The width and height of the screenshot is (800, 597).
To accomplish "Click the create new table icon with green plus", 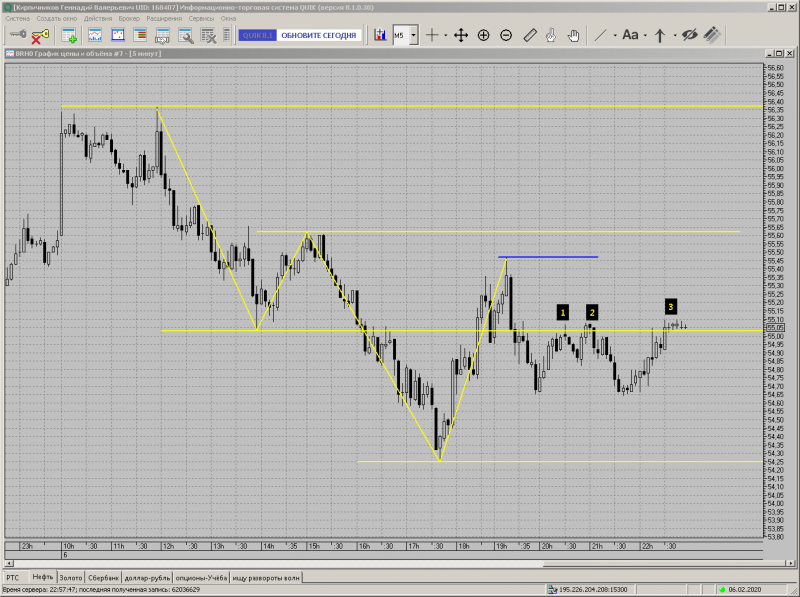I will (x=69, y=35).
